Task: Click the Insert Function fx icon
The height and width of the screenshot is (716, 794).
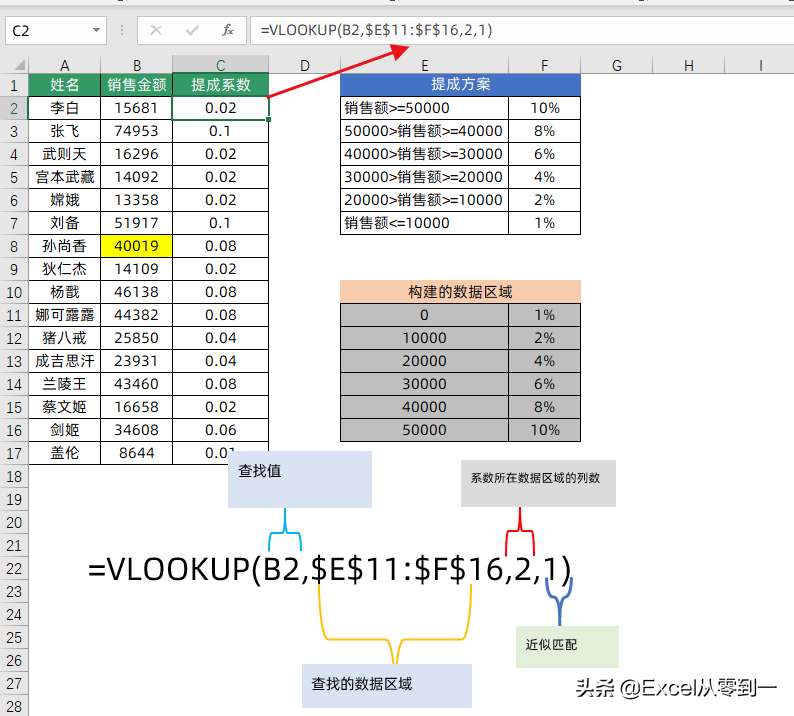Action: [228, 30]
